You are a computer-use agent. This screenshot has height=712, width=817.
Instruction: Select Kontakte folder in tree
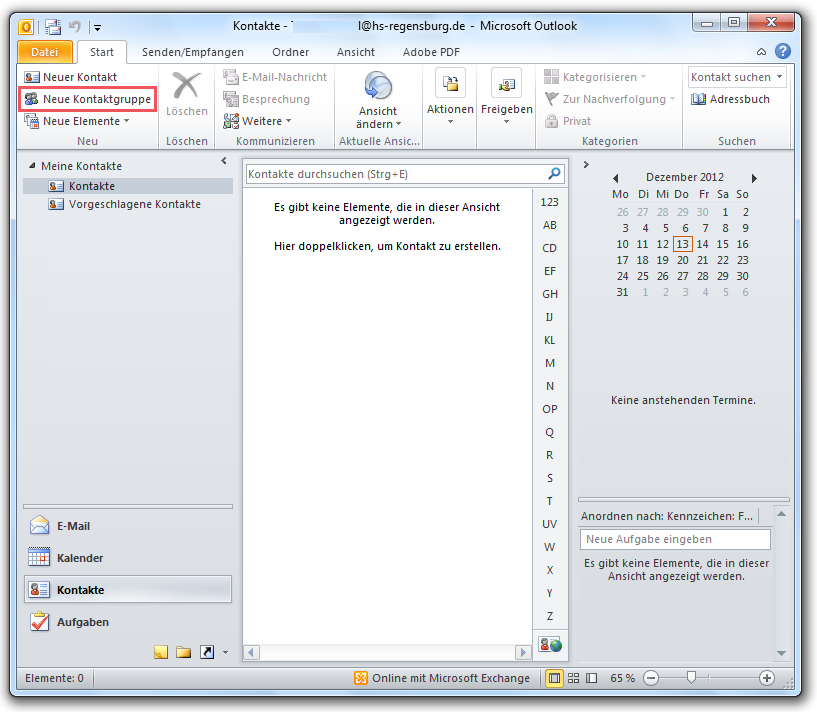coord(128,186)
